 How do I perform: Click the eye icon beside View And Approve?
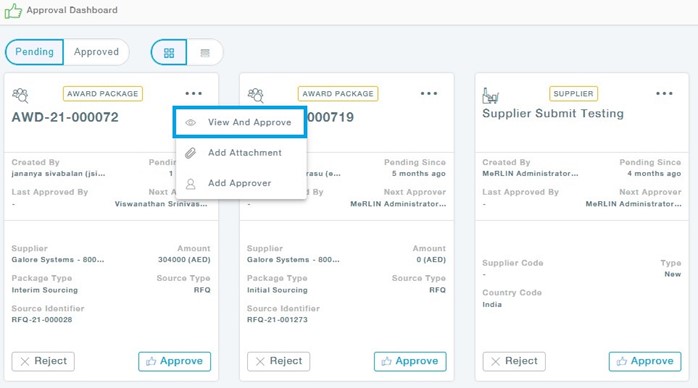pos(191,122)
